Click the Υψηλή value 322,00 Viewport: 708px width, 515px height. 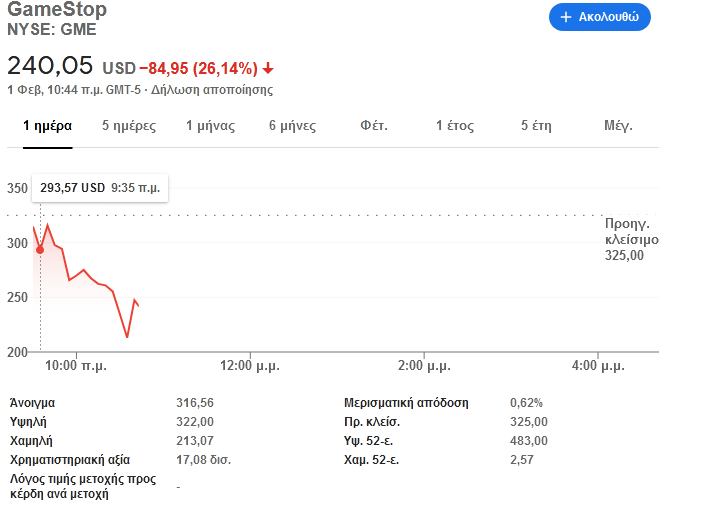(x=195, y=422)
